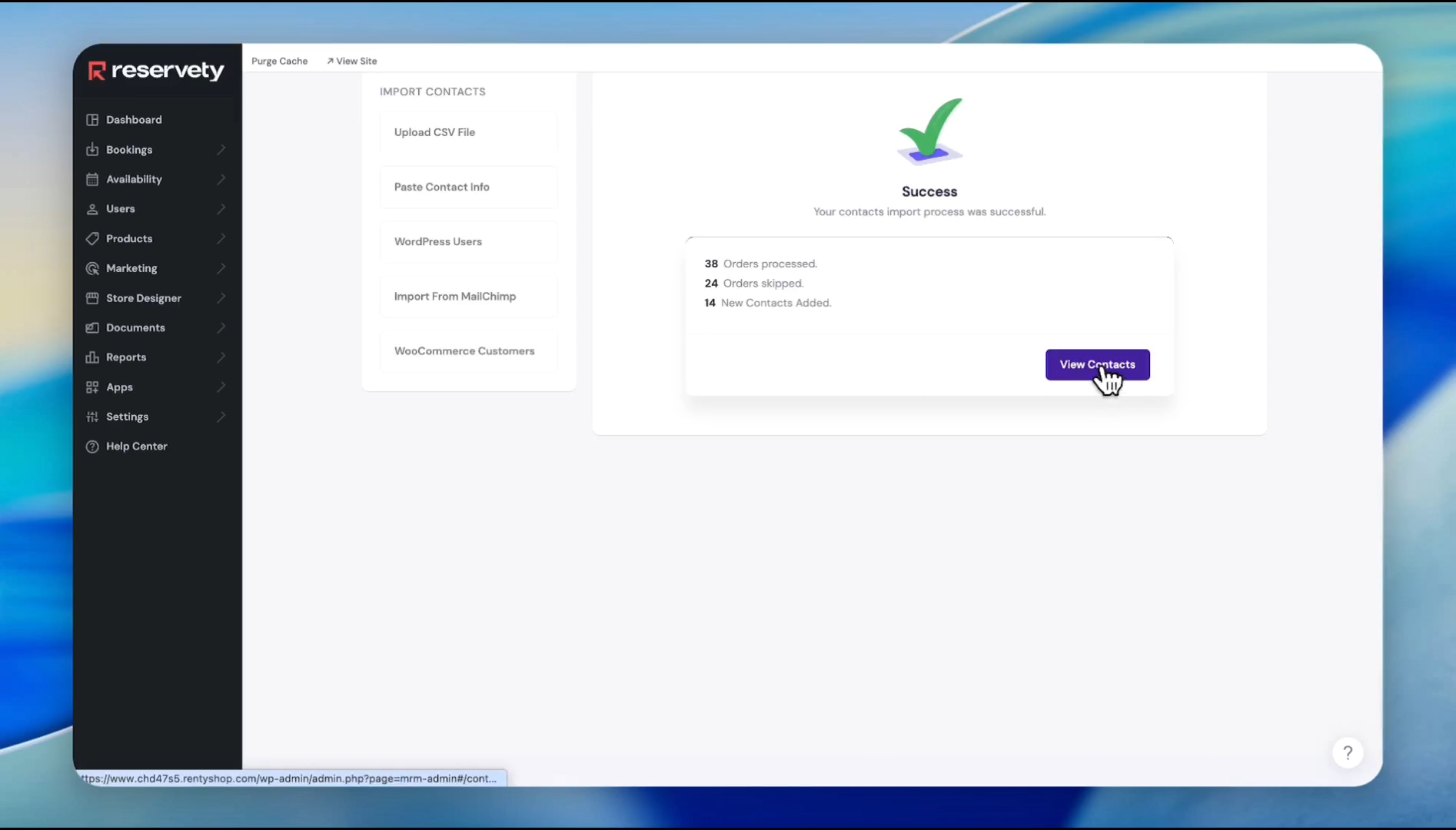Open the Dashboard grid icon
The image size is (1456, 830).
[92, 120]
